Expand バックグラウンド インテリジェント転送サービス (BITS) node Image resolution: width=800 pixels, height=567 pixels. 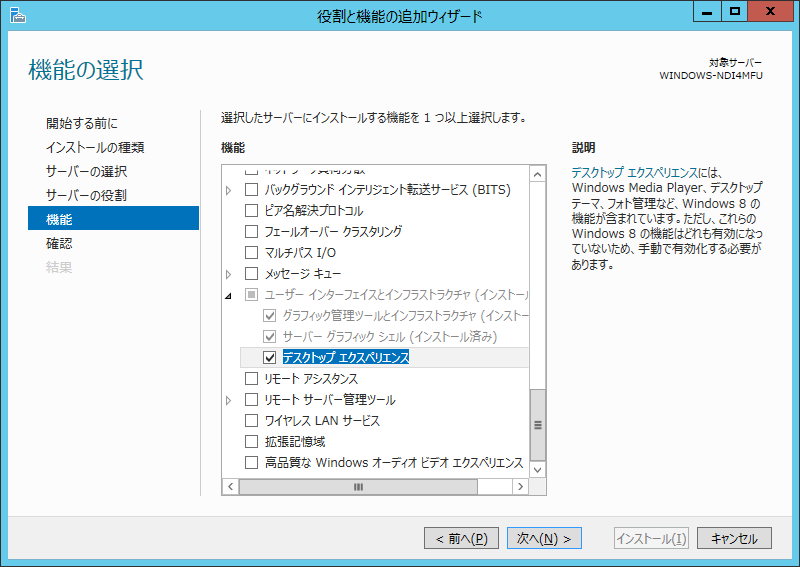click(x=228, y=190)
